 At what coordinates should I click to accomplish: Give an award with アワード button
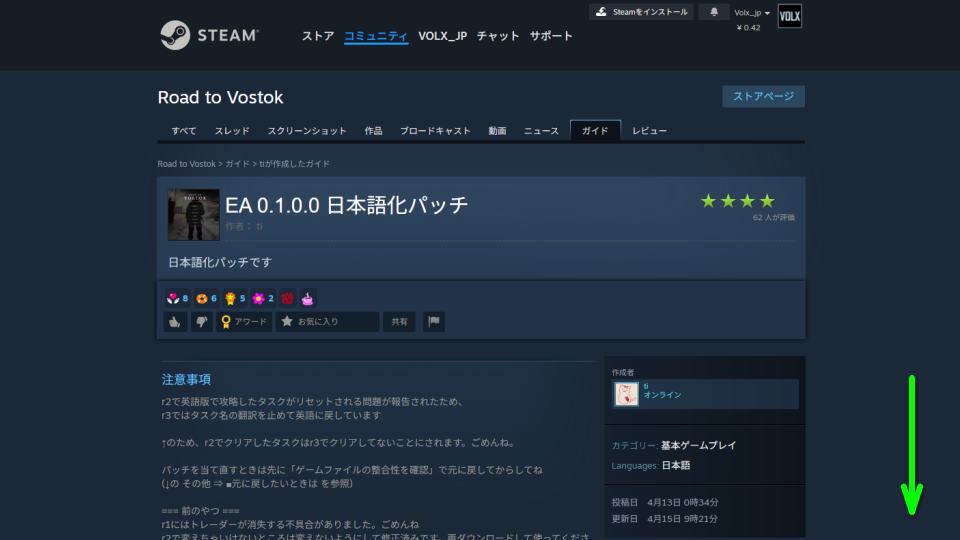[x=244, y=322]
